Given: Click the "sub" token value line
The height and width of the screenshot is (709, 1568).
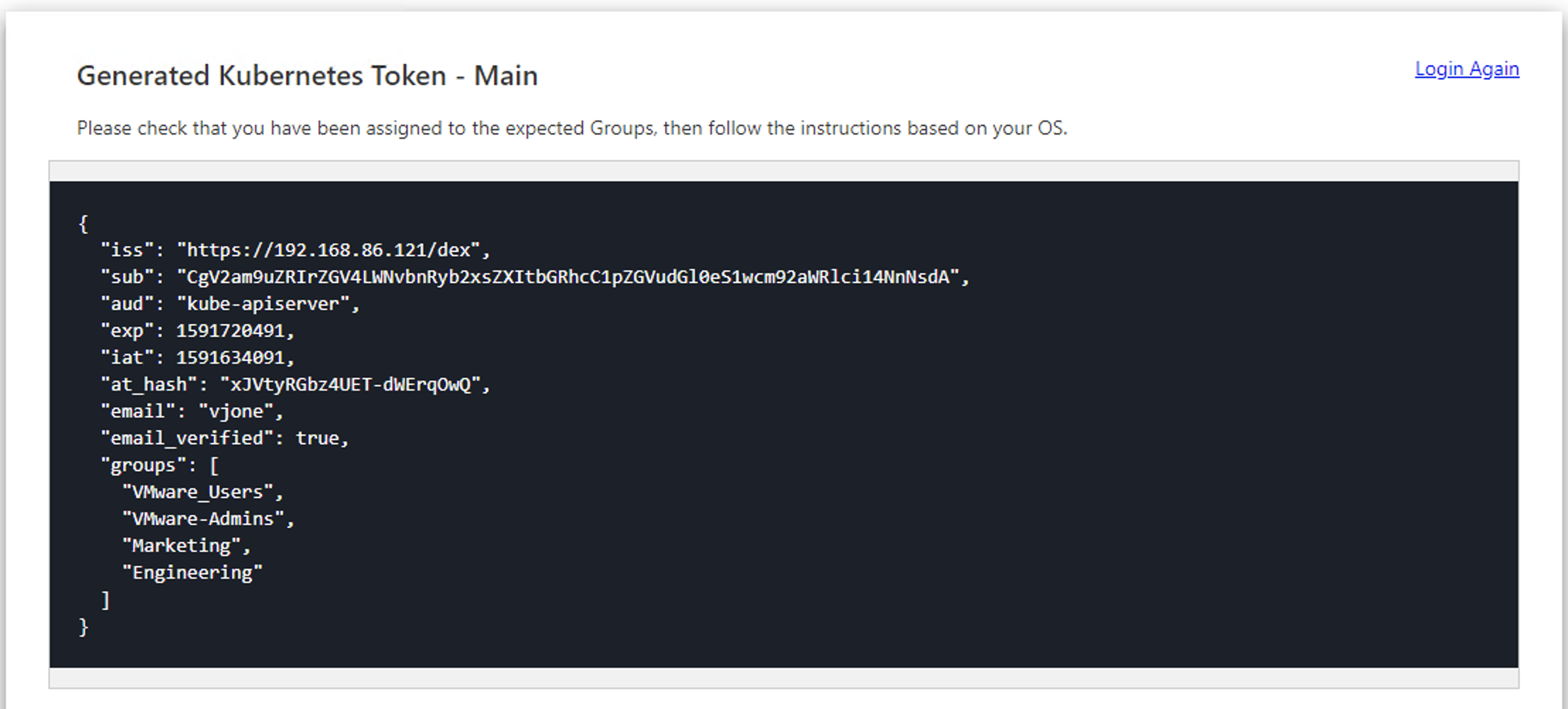Looking at the screenshot, I should tap(535, 277).
